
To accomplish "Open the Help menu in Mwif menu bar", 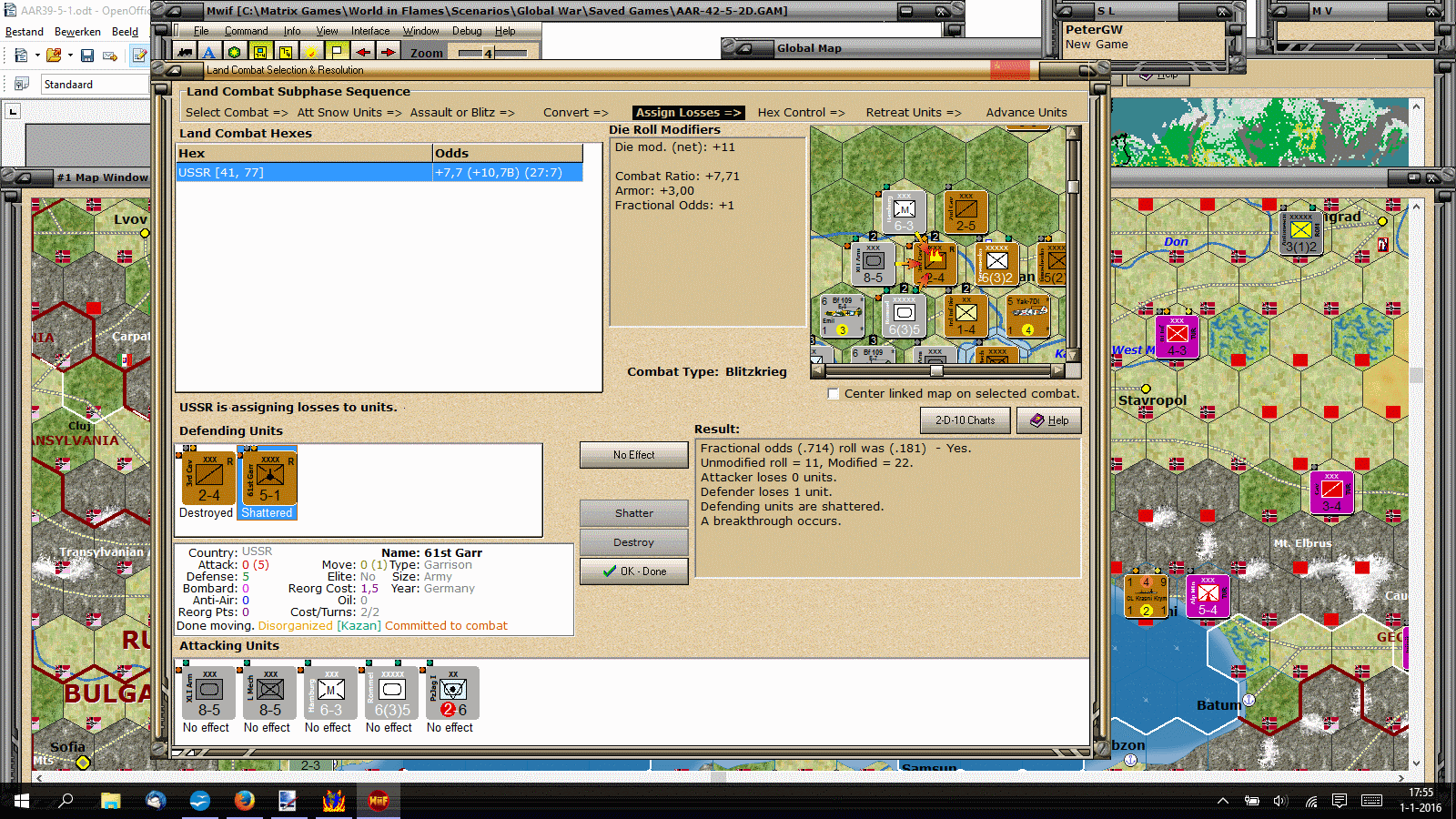I will pyautogui.click(x=505, y=31).
